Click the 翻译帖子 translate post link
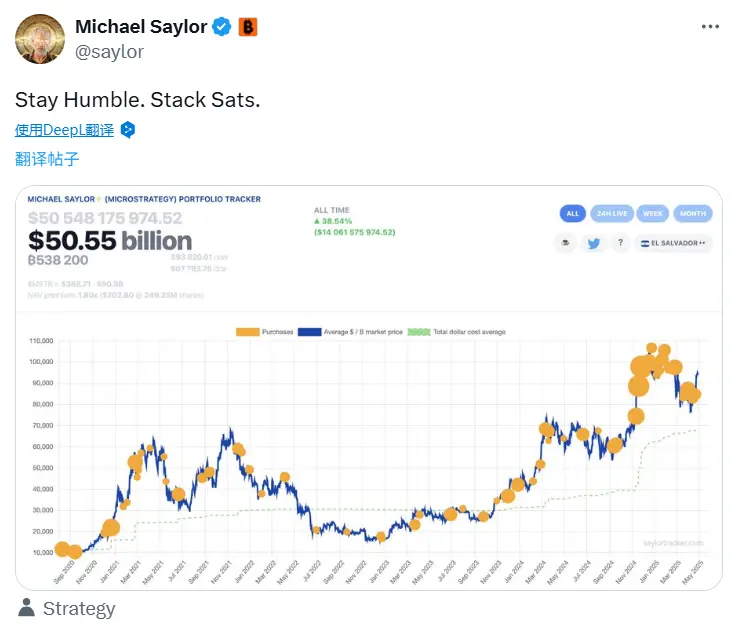736x632 pixels. [47, 159]
